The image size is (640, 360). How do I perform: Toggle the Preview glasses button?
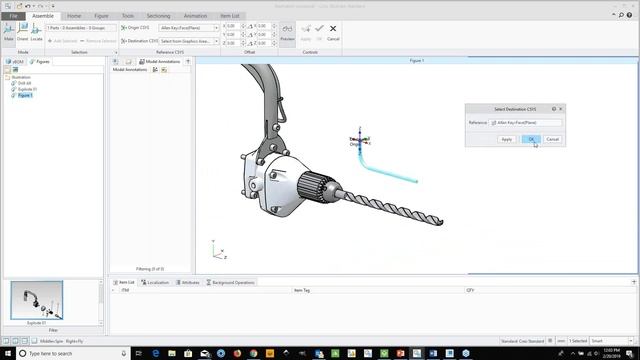(x=287, y=32)
